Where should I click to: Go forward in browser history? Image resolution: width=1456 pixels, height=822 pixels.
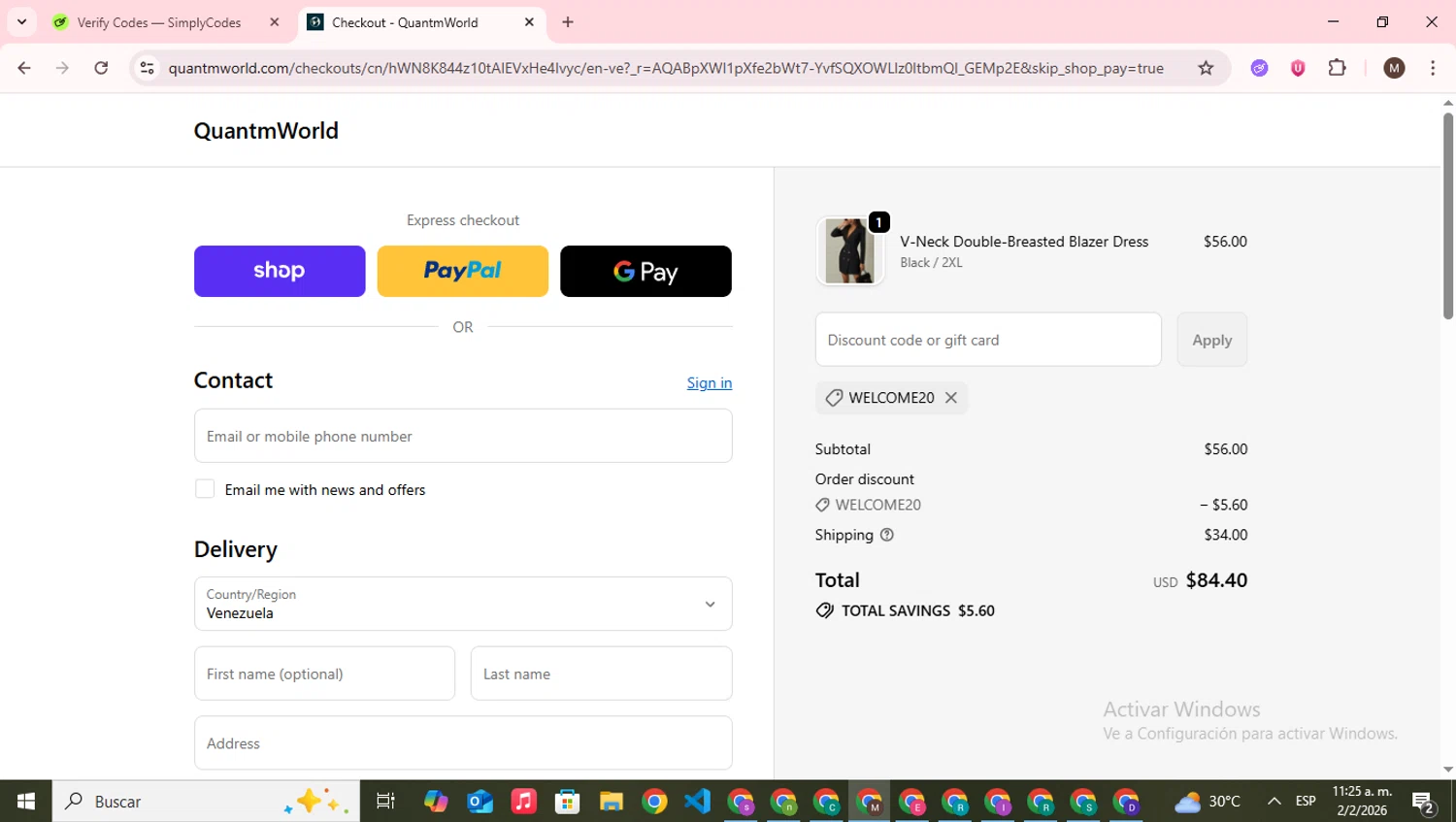point(62,68)
